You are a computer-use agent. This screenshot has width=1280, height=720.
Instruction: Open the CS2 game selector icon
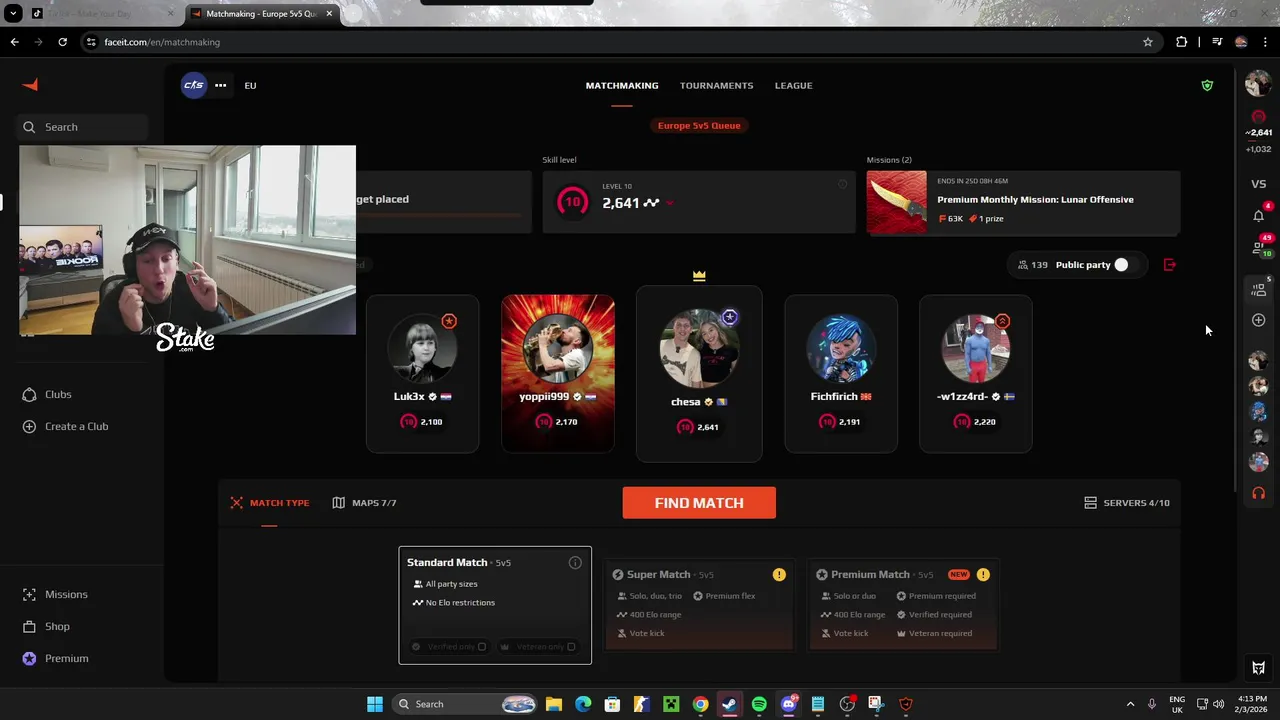pyautogui.click(x=193, y=85)
